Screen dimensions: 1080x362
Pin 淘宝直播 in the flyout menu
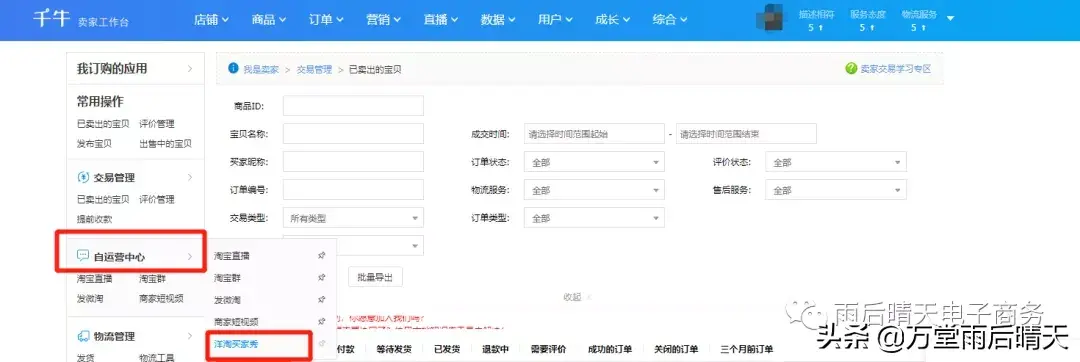coord(322,255)
